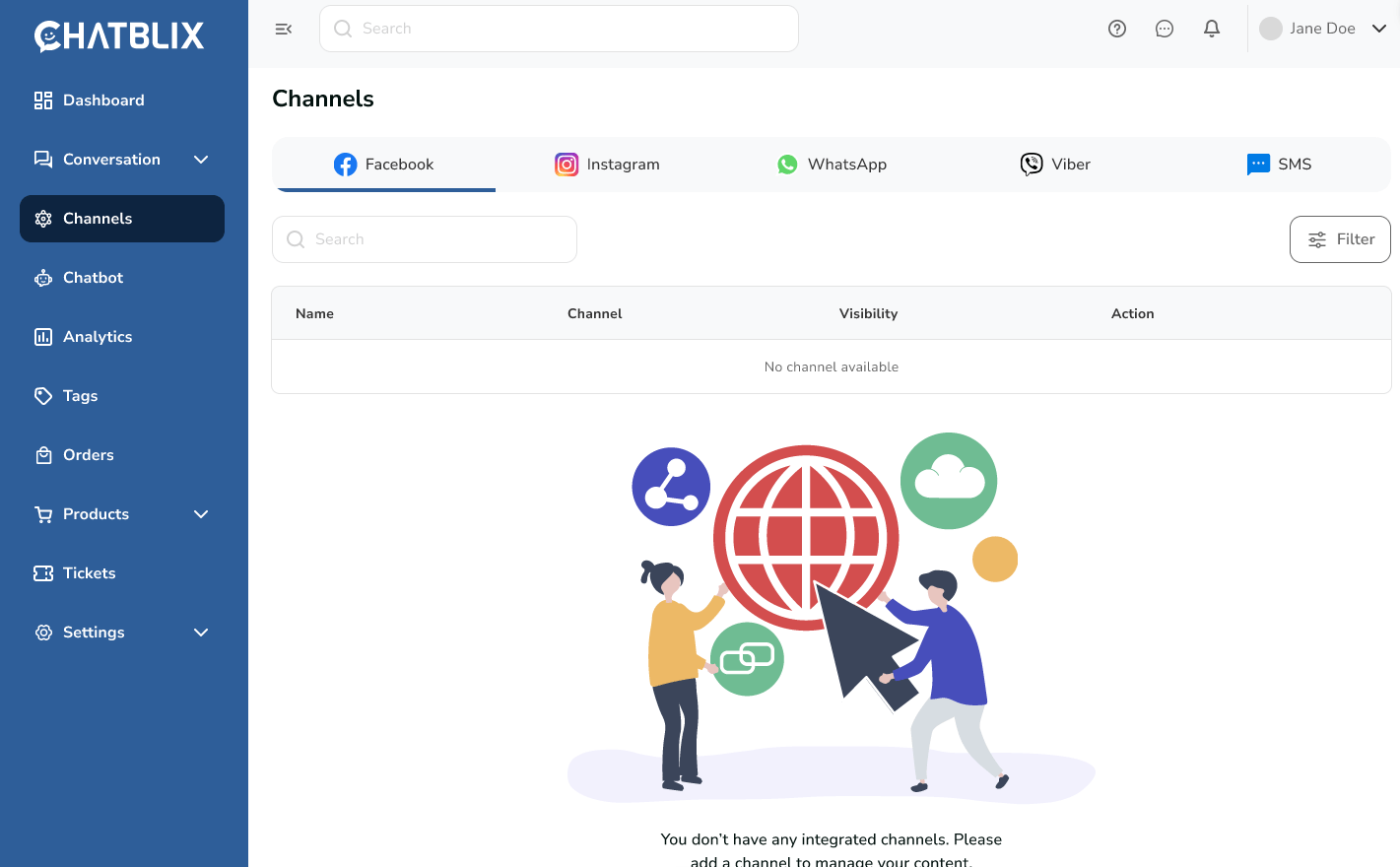Open the messages chat bubble icon
This screenshot has height=867, width=1400.
click(1164, 28)
